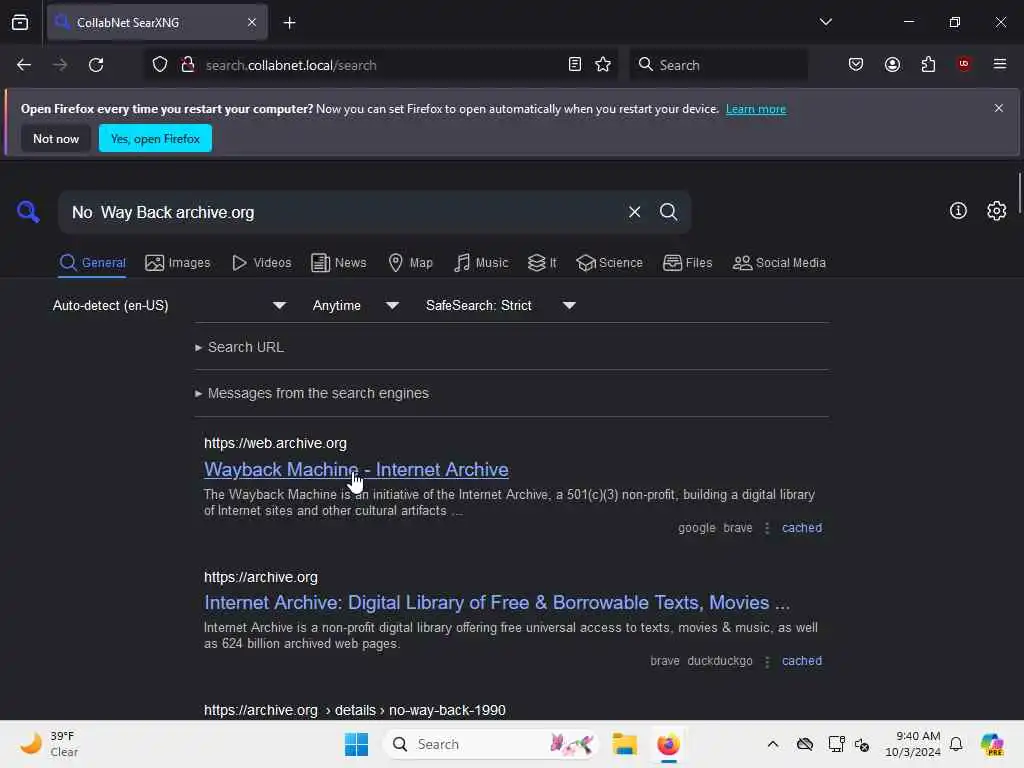Open File Explorer from taskbar
The width and height of the screenshot is (1024, 768).
pyautogui.click(x=624, y=744)
